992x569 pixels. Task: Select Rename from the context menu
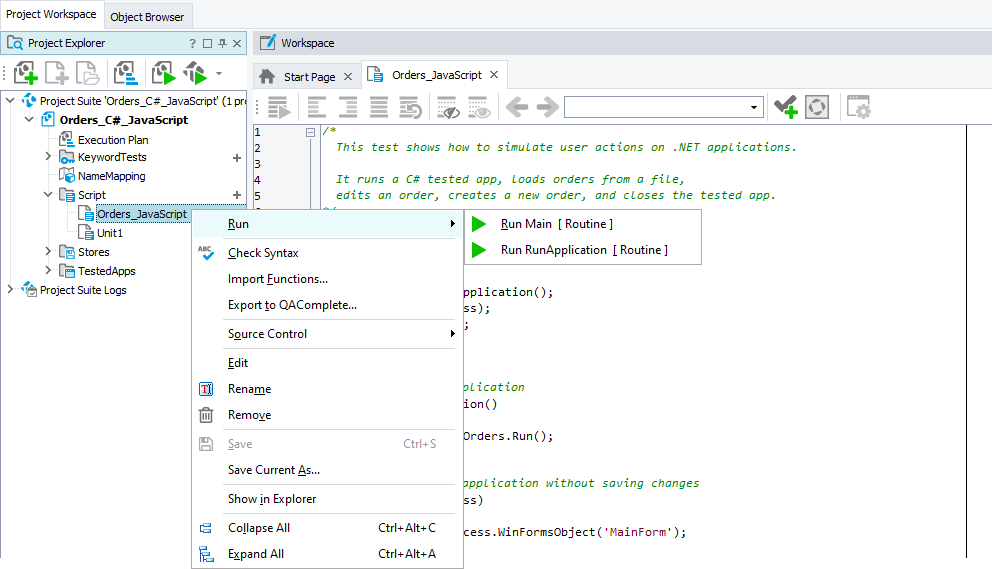click(x=249, y=389)
